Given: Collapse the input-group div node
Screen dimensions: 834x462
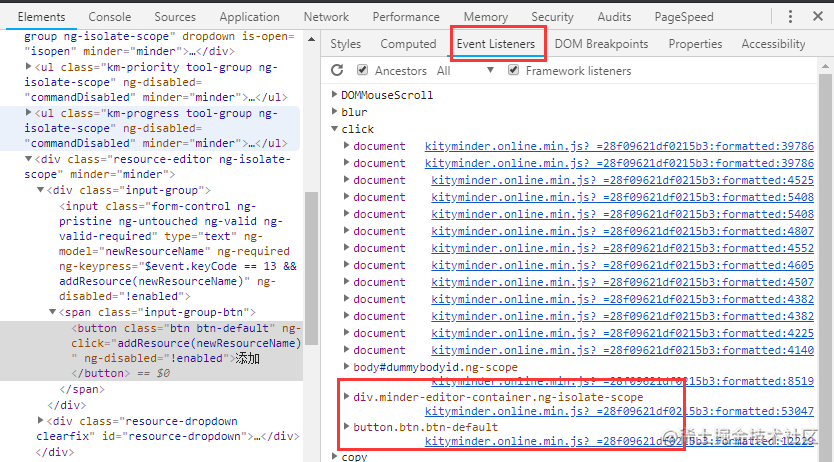Looking at the screenshot, I should point(40,190).
